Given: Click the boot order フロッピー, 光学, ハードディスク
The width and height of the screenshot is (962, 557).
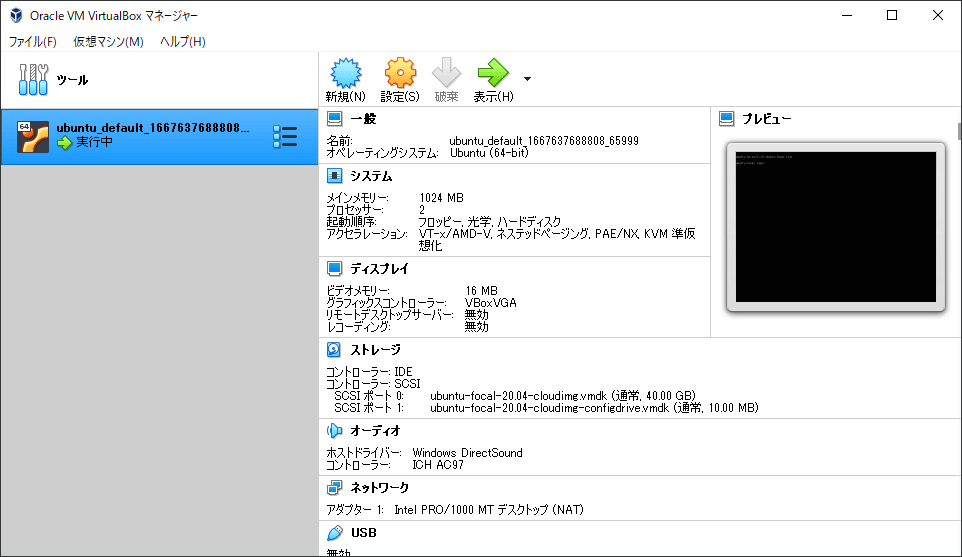Looking at the screenshot, I should tap(490, 222).
